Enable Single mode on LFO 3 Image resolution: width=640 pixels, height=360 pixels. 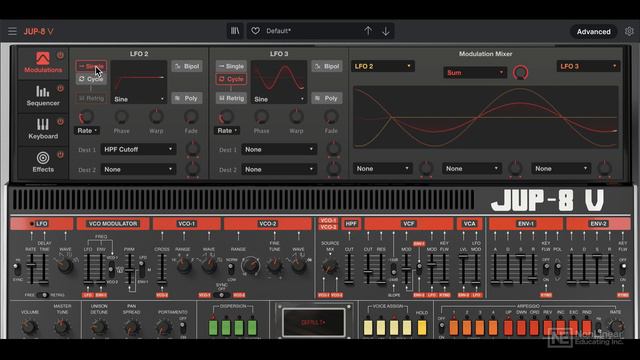point(231,66)
